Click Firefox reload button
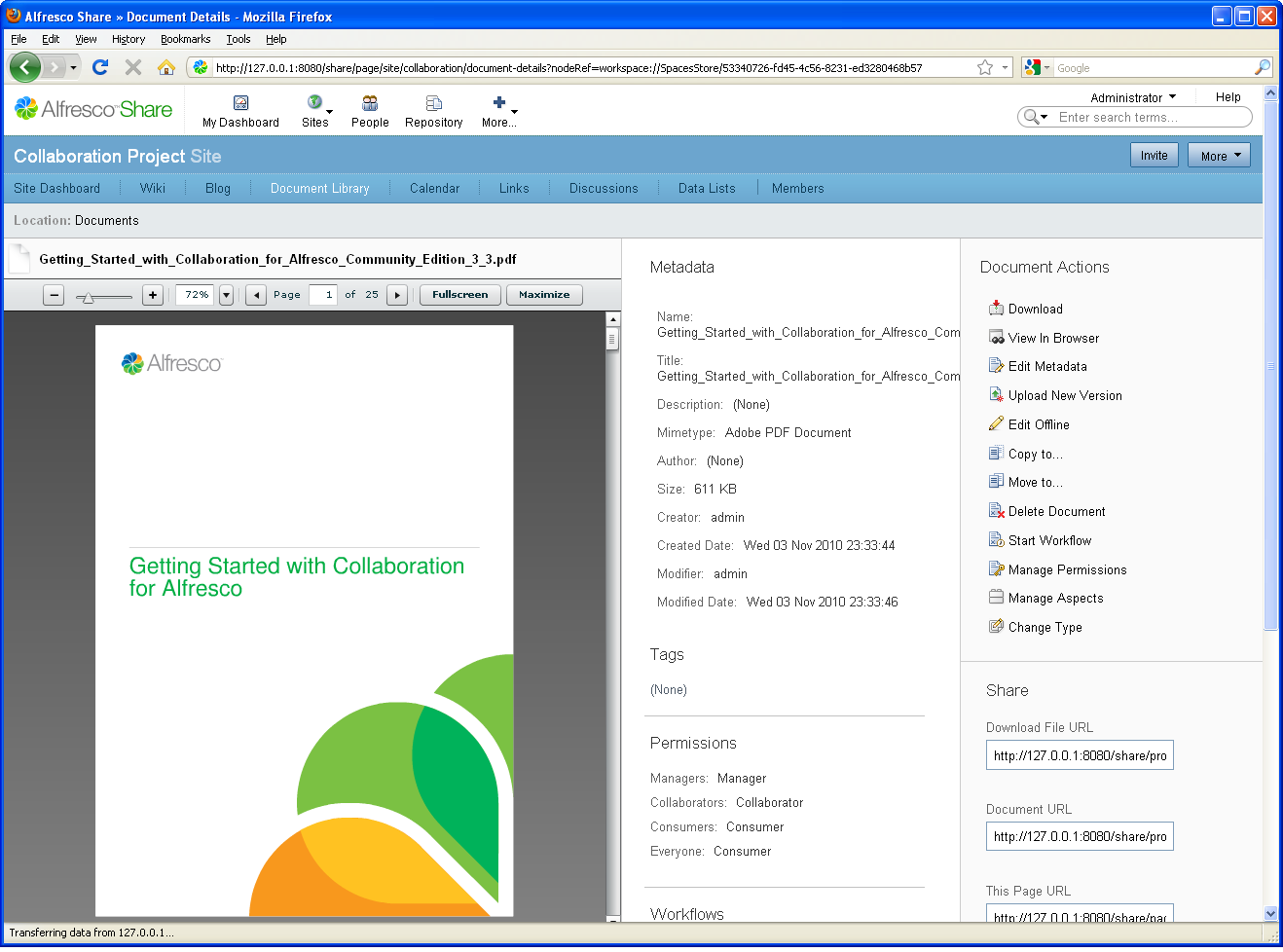This screenshot has width=1283, height=952. 100,67
